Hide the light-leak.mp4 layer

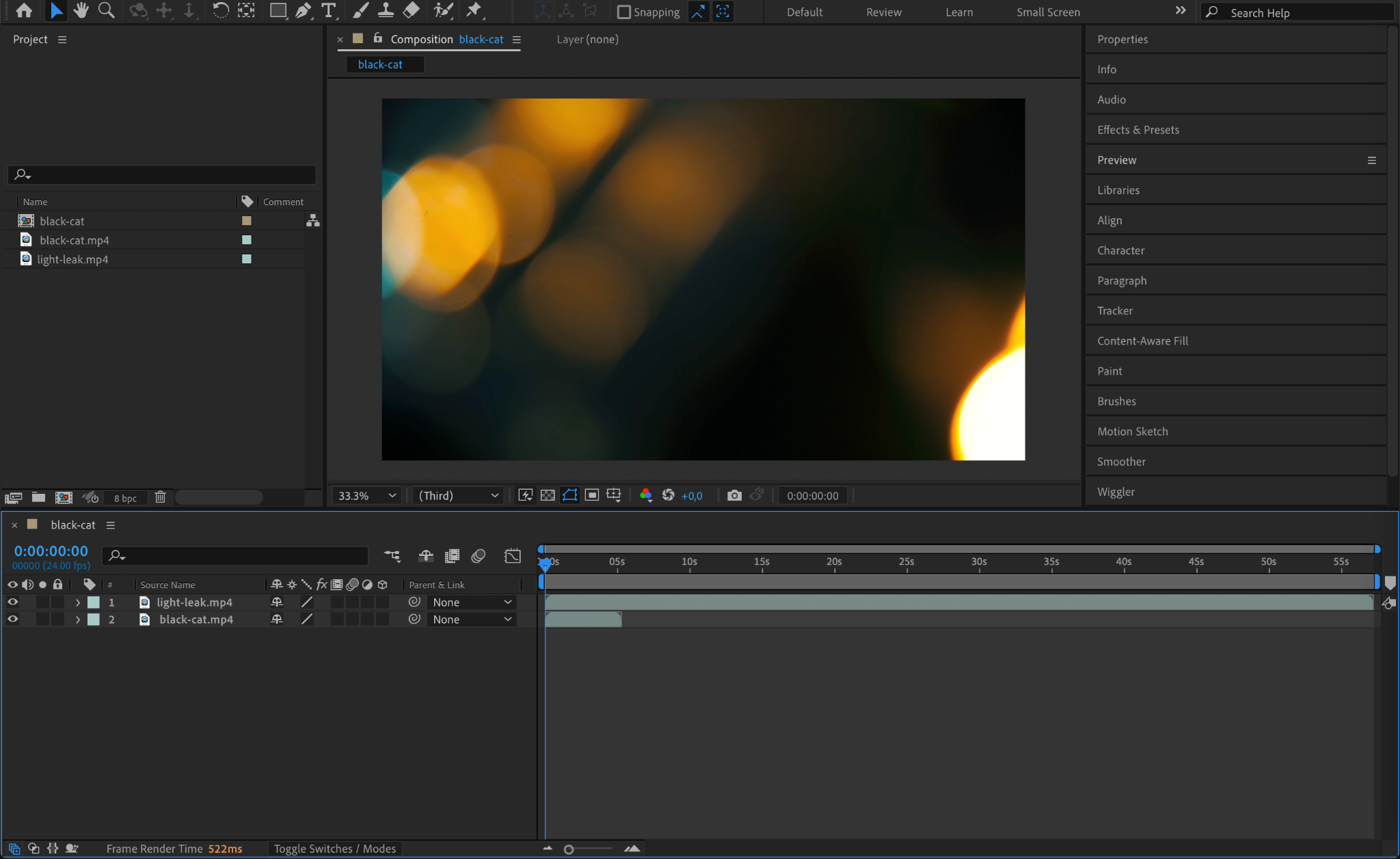pyautogui.click(x=12, y=602)
